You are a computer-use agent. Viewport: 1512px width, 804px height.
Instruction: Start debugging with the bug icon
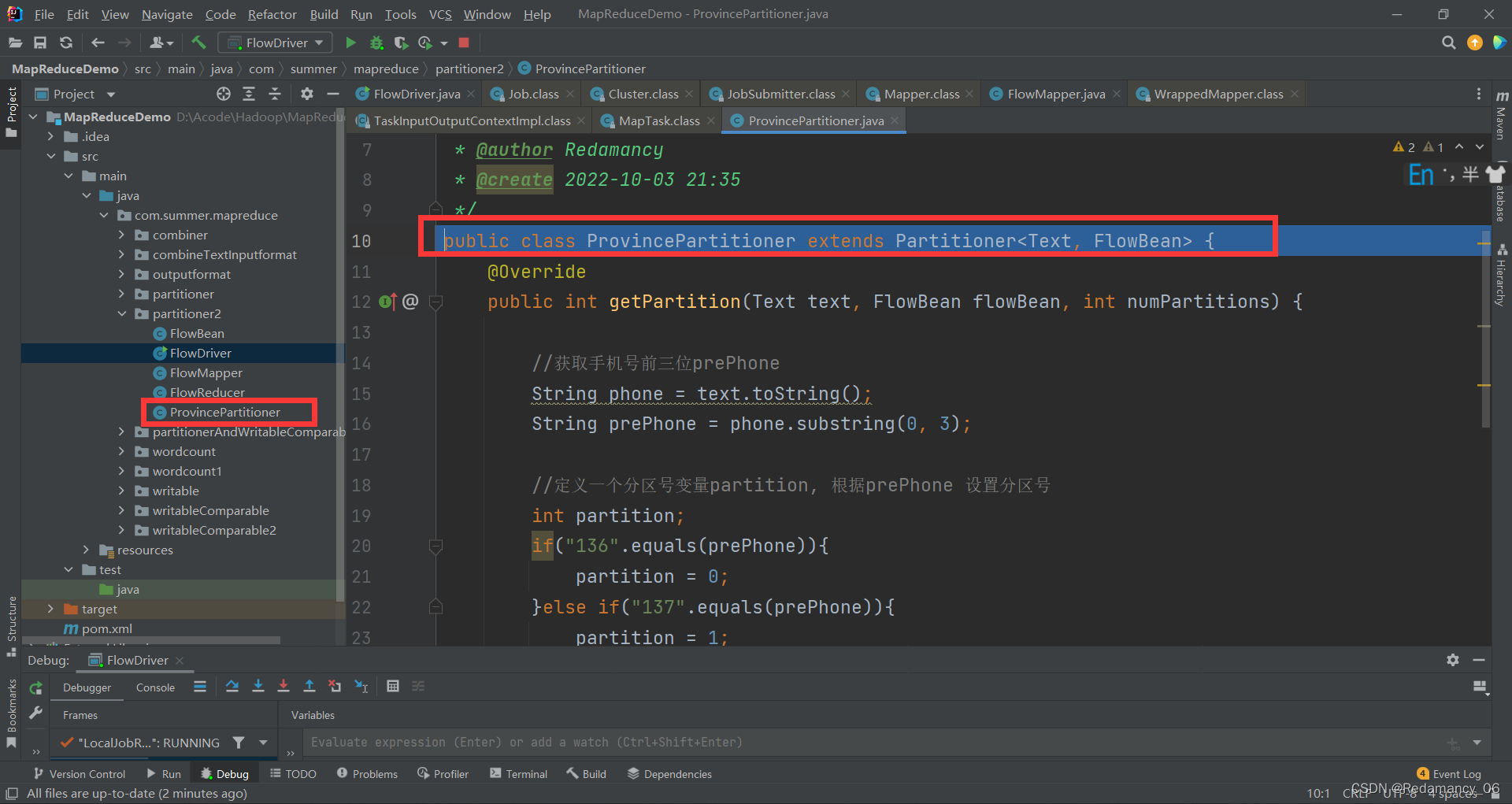tap(376, 43)
